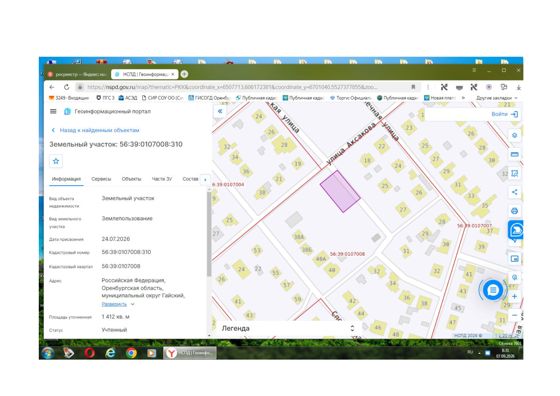The image size is (560, 396).
Task: Share the map link
Action: tap(515, 192)
